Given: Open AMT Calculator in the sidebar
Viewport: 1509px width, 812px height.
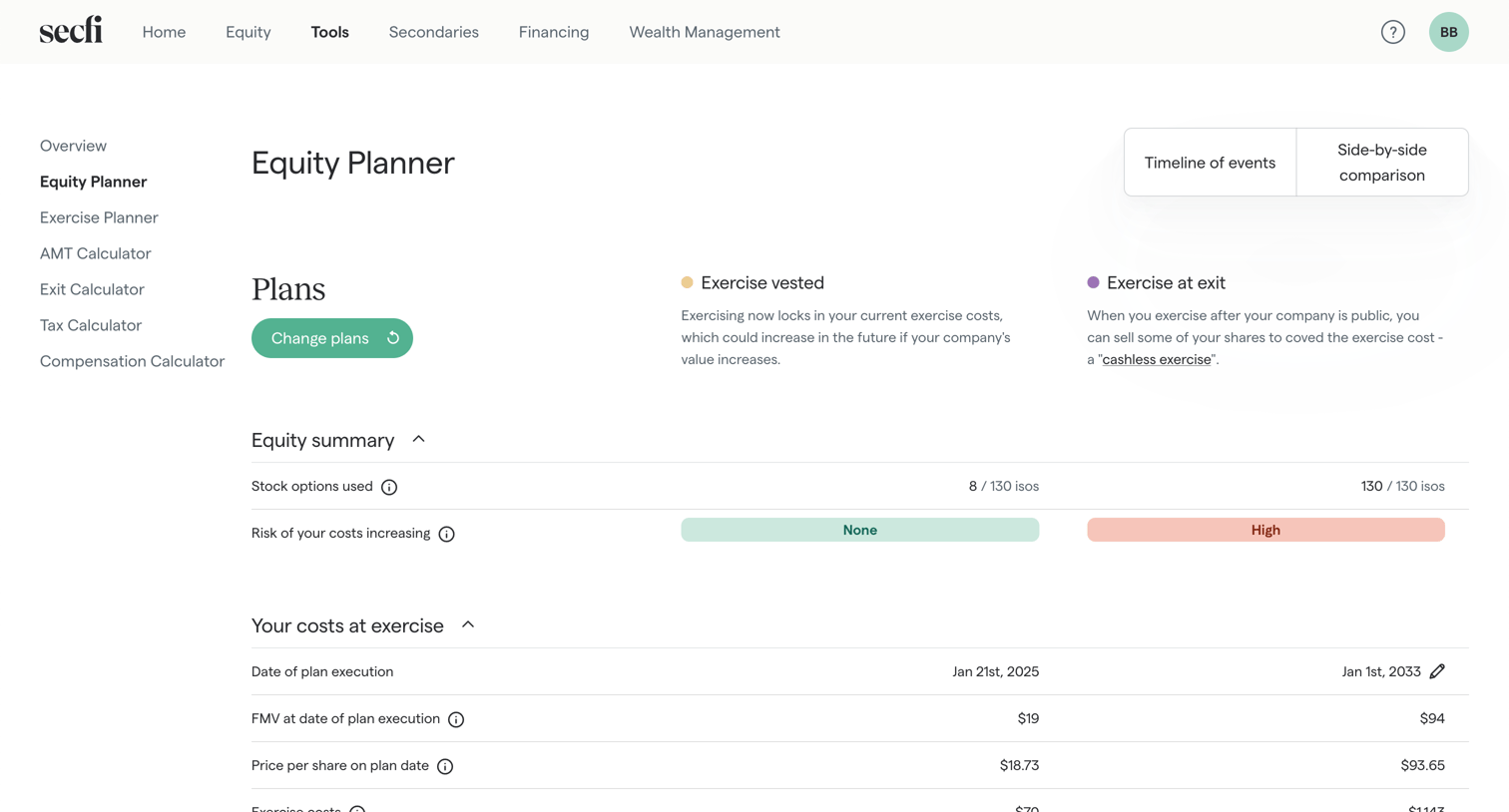Looking at the screenshot, I should click(95, 253).
